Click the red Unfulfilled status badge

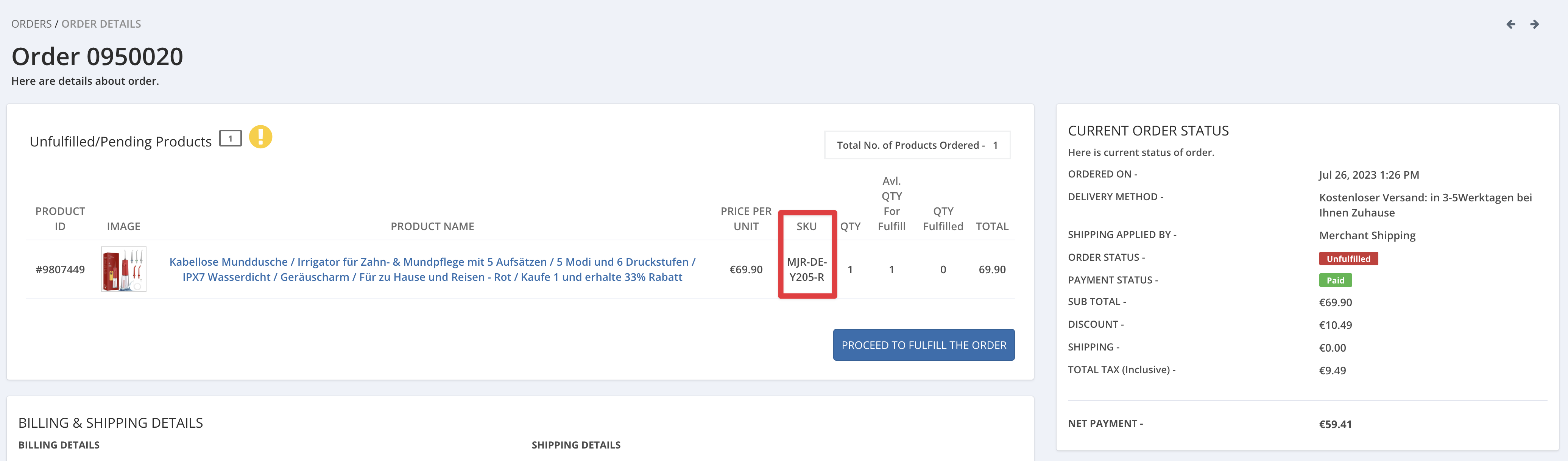click(1348, 259)
